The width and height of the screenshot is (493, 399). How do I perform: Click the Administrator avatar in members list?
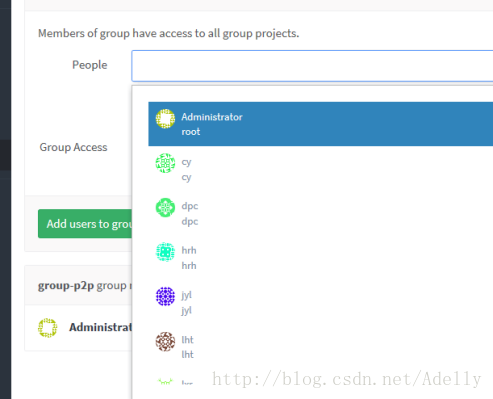click(48, 328)
